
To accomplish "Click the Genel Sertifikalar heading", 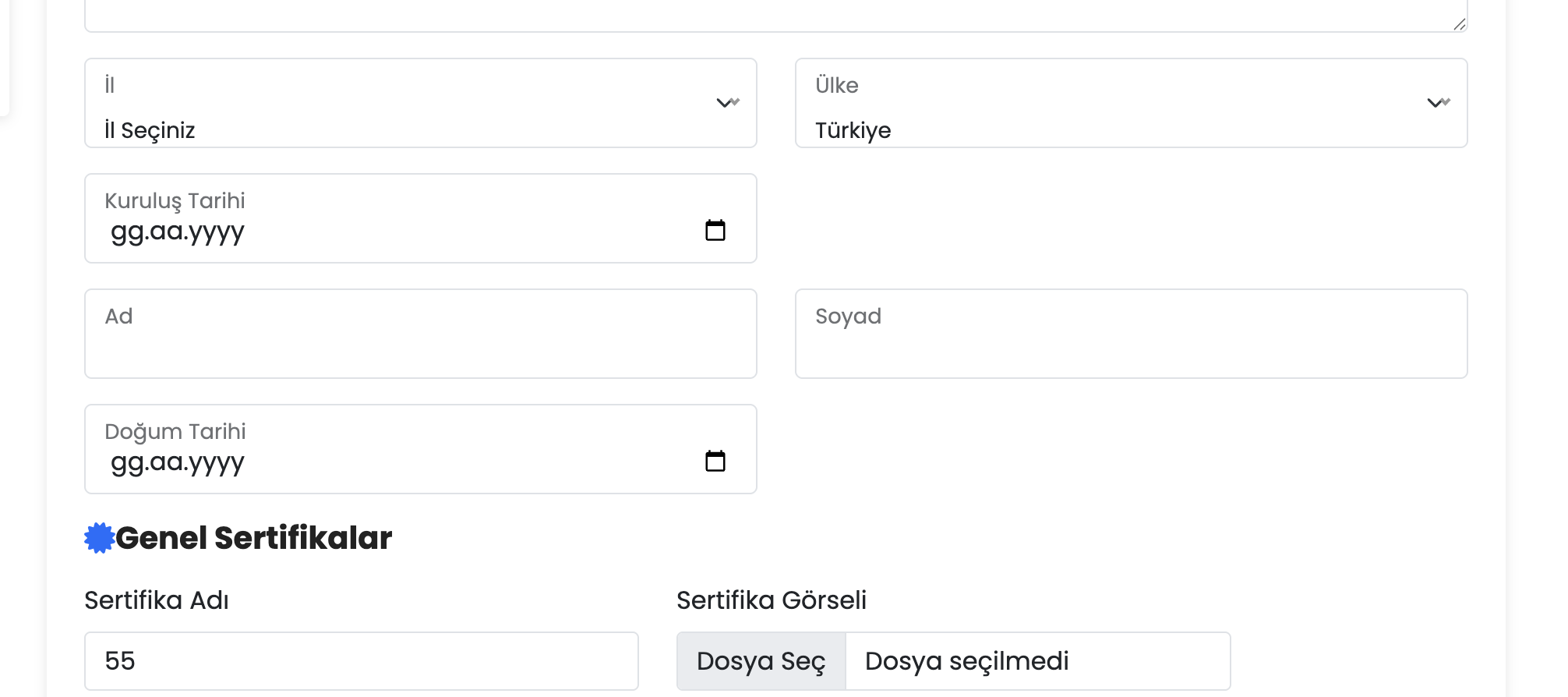I will pyautogui.click(x=253, y=538).
